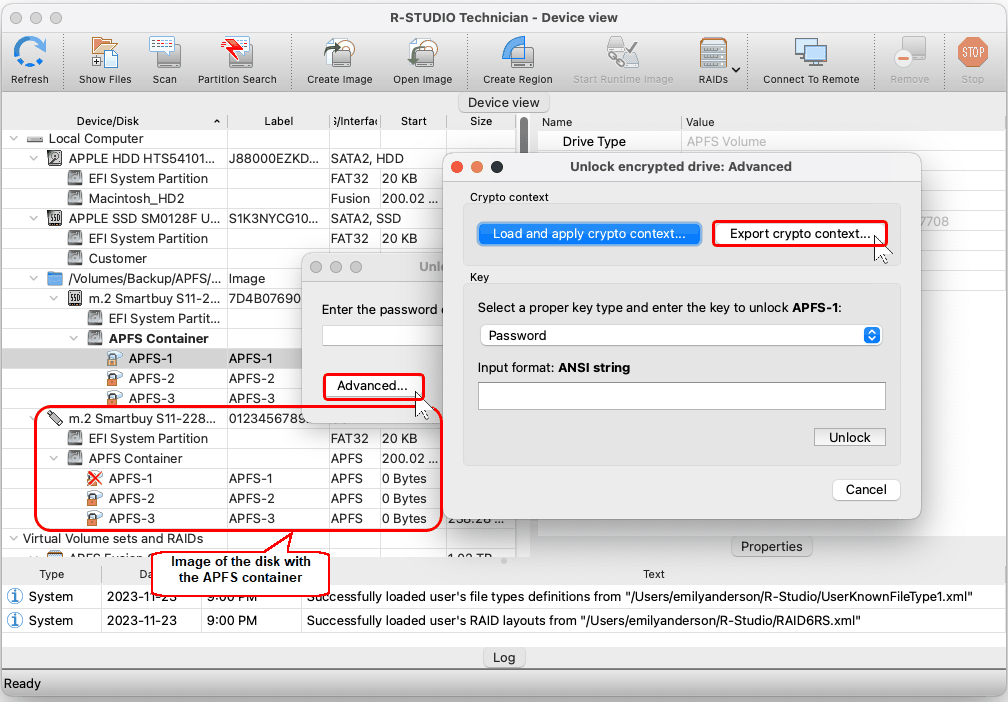Collapse the Local Computer tree node
This screenshot has height=702, width=1008.
(x=14, y=138)
